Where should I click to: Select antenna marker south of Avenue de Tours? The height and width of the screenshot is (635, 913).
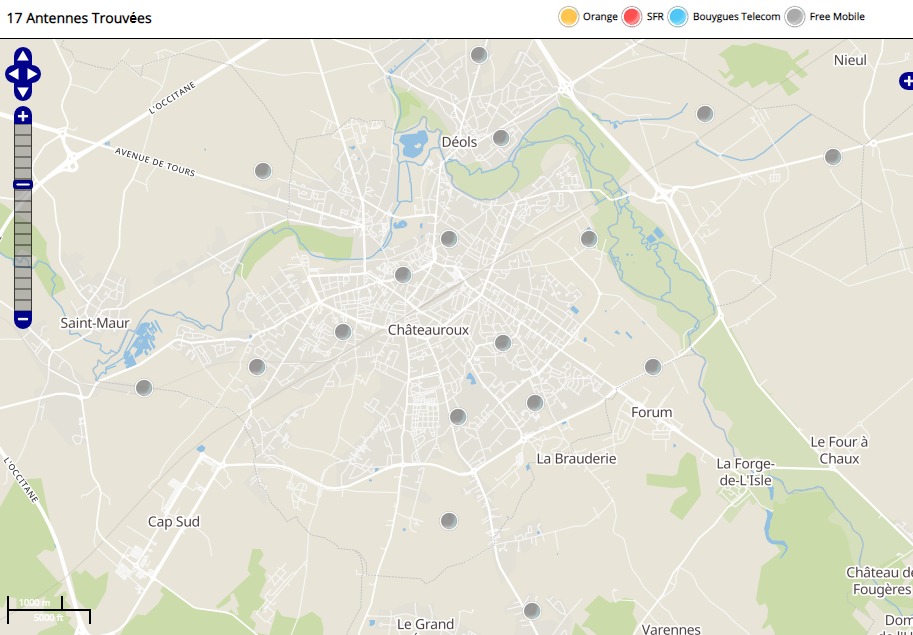tap(263, 171)
